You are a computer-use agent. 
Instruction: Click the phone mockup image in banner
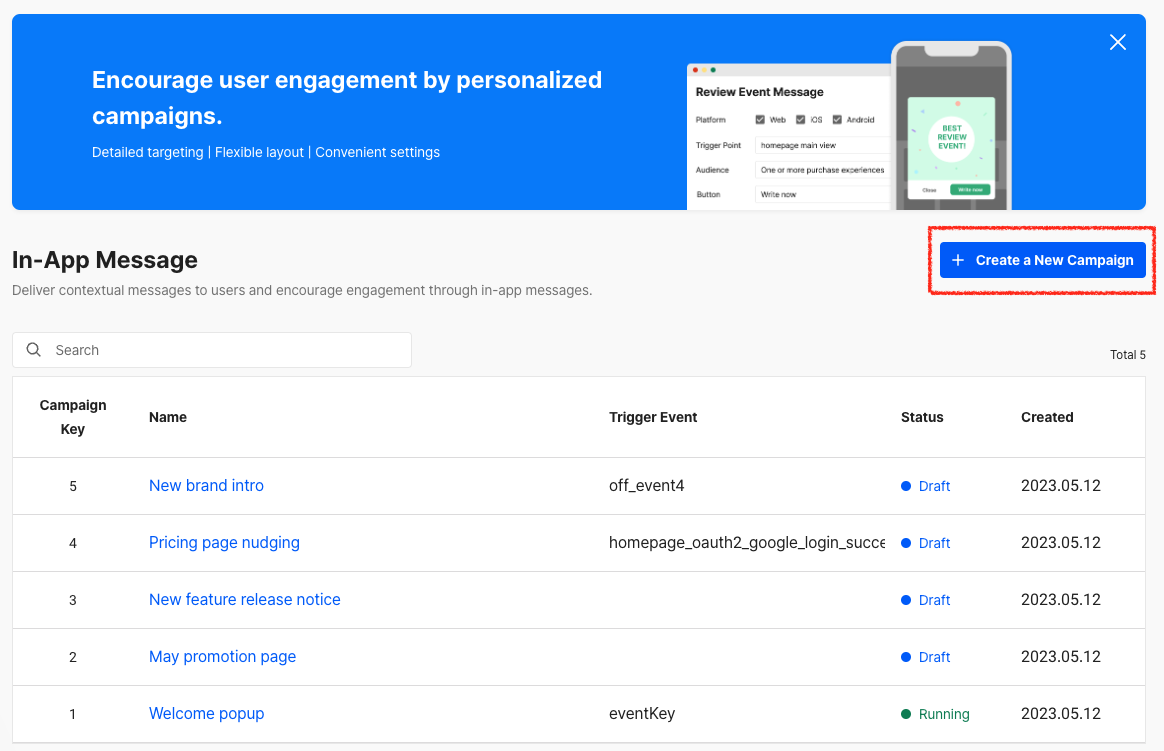tap(951, 125)
